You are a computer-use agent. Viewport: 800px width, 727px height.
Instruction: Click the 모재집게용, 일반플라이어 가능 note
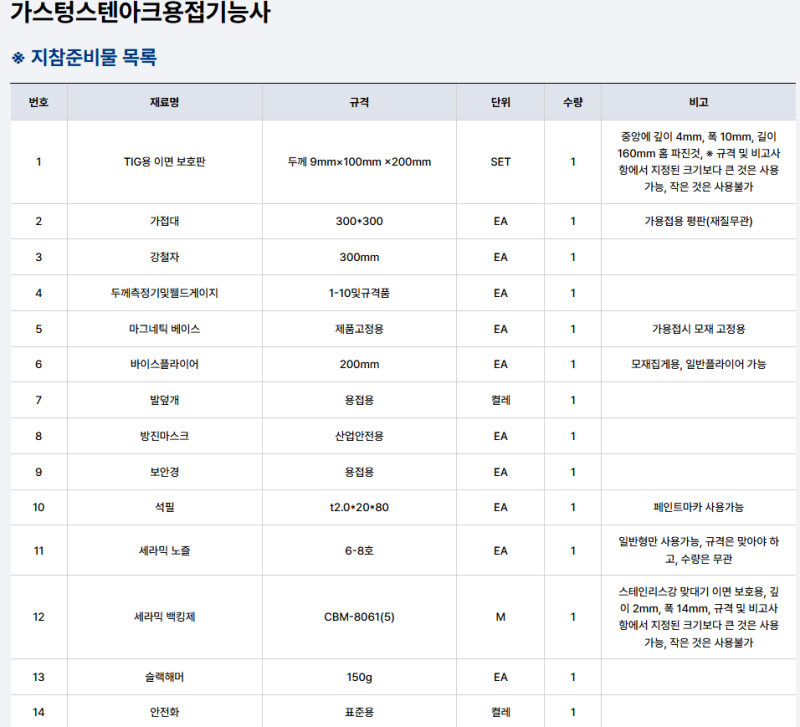coord(698,364)
